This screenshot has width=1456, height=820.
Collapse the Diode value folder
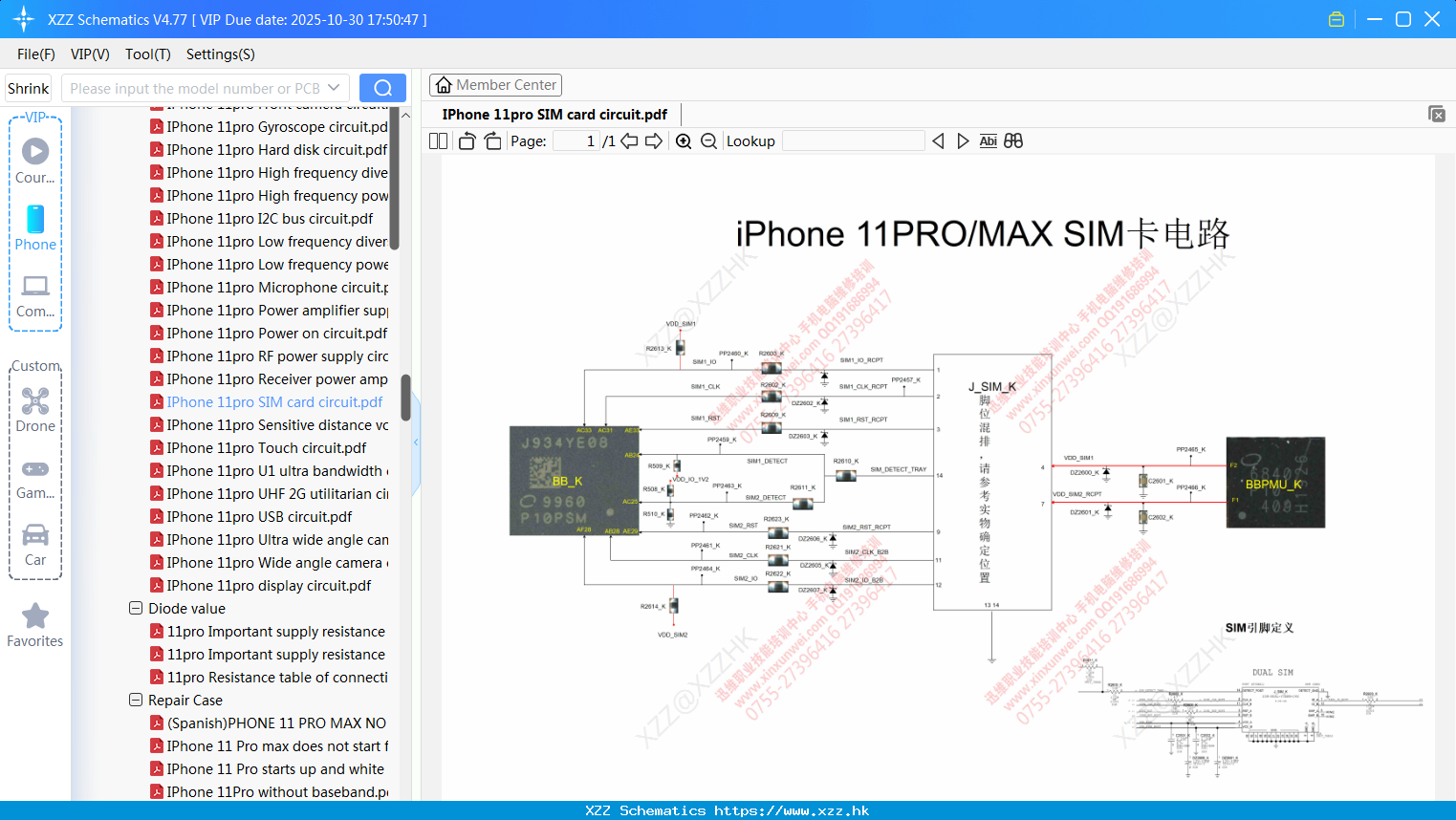point(136,608)
